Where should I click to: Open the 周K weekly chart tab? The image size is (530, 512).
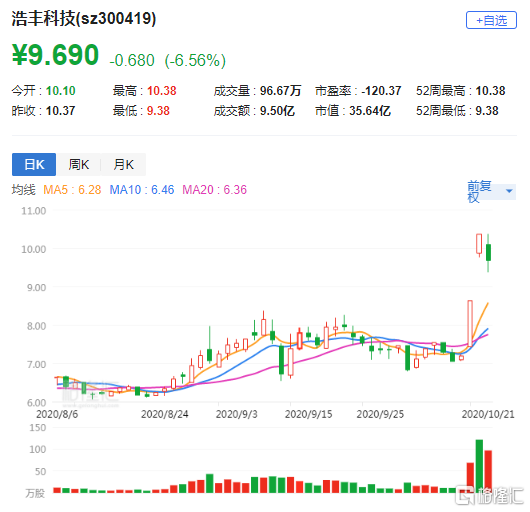(78, 165)
